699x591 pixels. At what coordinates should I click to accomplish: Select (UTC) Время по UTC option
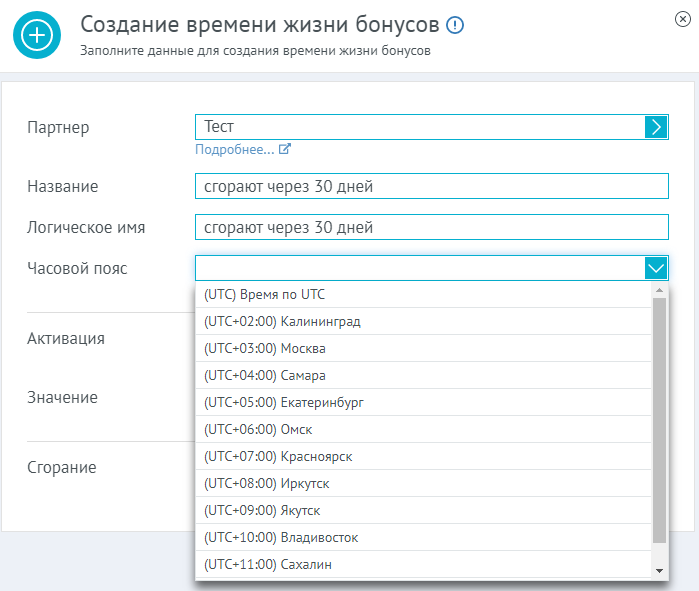coord(423,295)
